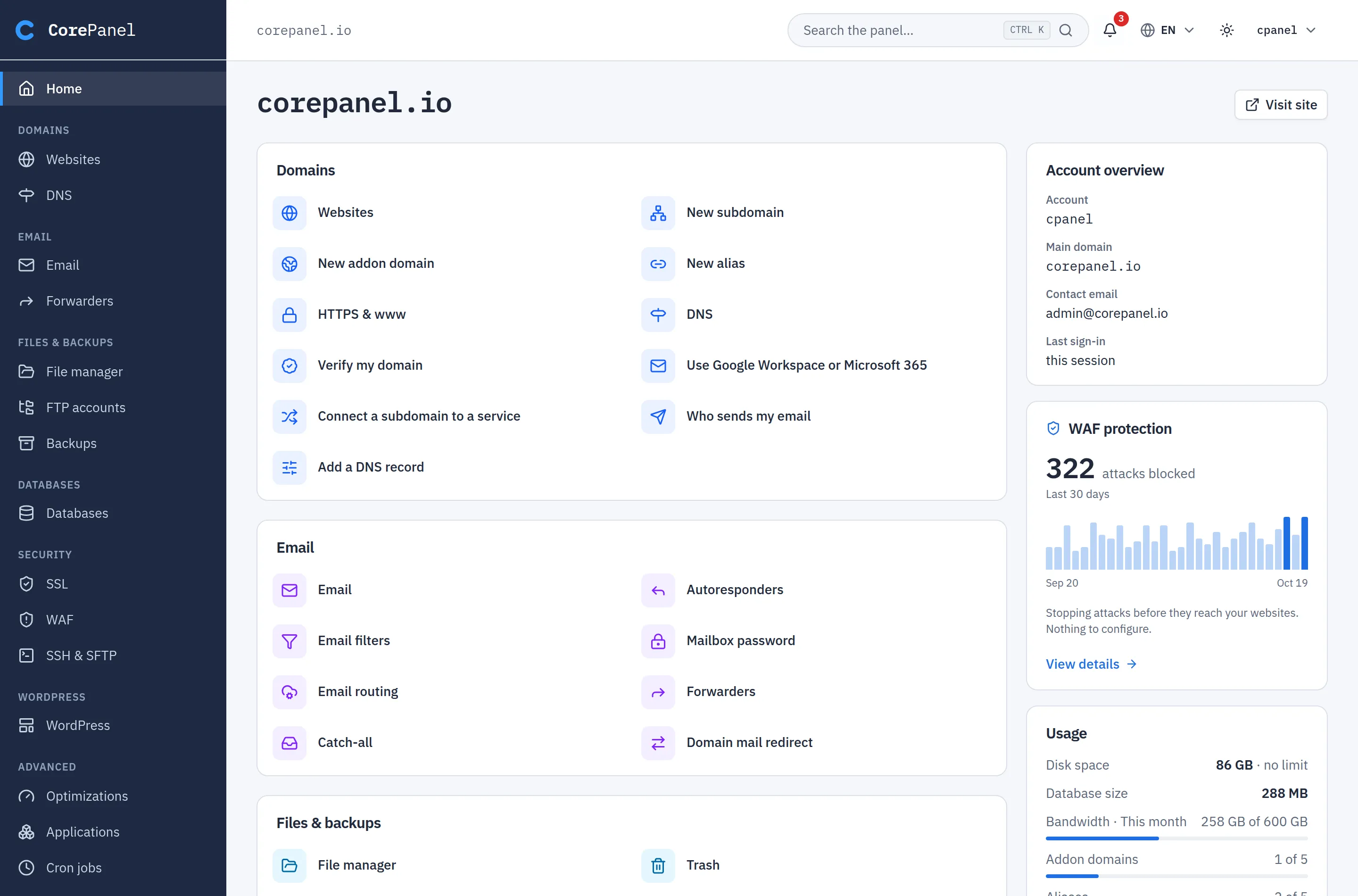The image size is (1358, 896).
Task: Focus the Search the panel field
Action: (937, 30)
